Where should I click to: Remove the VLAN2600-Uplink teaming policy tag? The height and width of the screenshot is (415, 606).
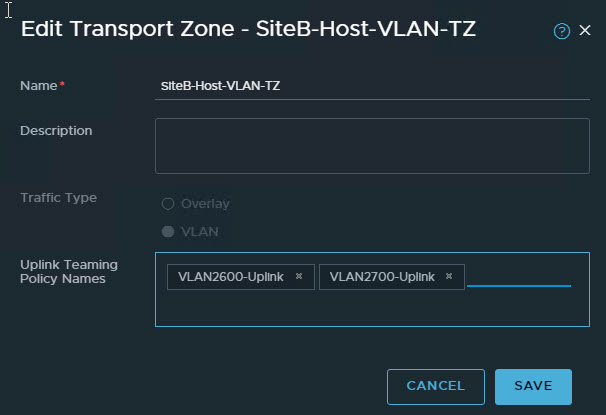pyautogui.click(x=299, y=277)
